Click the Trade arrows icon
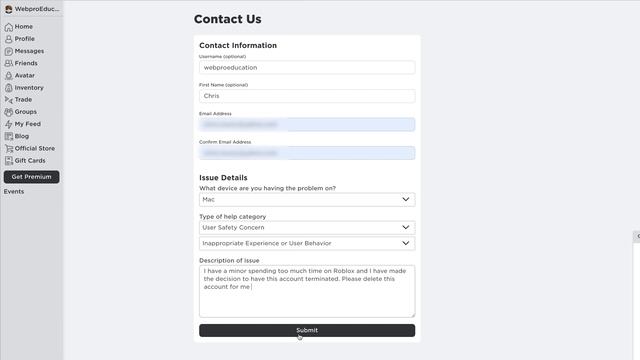The image size is (640, 360). [x=9, y=100]
